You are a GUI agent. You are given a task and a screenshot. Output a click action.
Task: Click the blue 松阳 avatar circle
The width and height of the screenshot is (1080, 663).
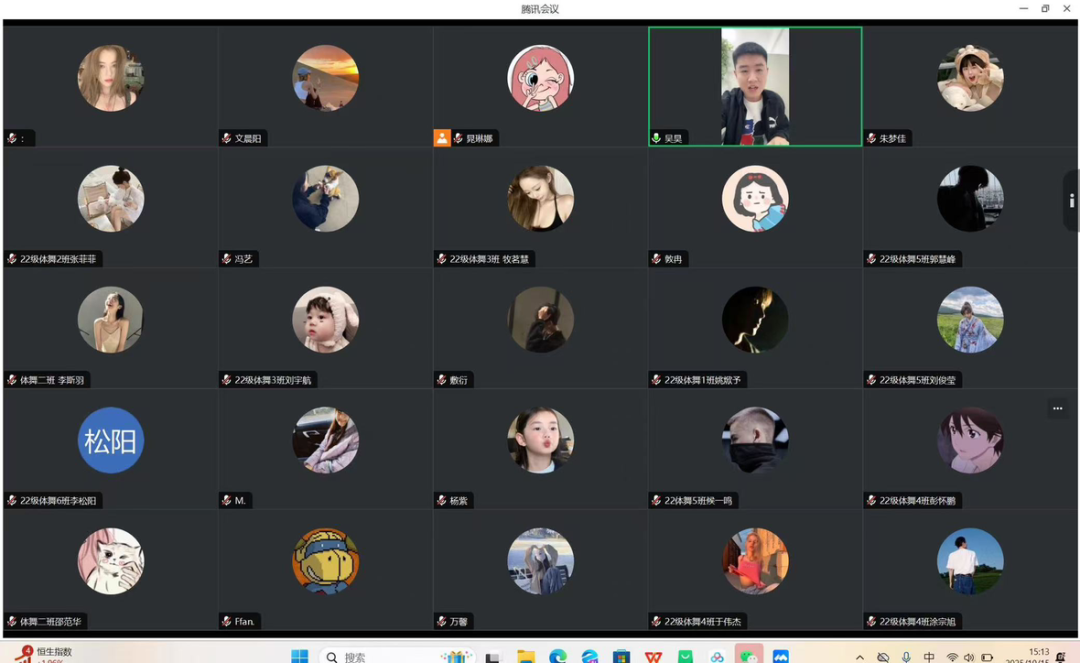[x=111, y=440]
